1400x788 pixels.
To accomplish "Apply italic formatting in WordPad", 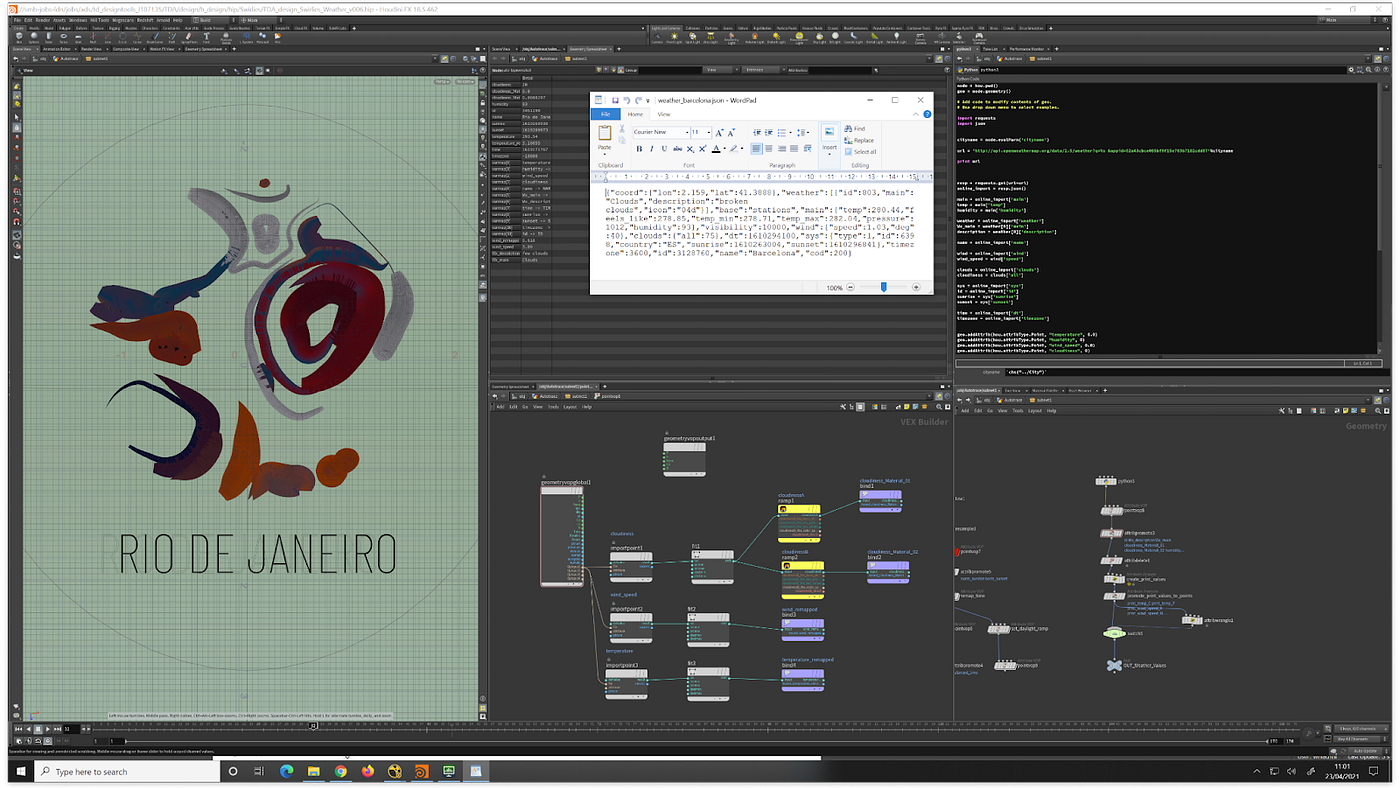I will (651, 149).
